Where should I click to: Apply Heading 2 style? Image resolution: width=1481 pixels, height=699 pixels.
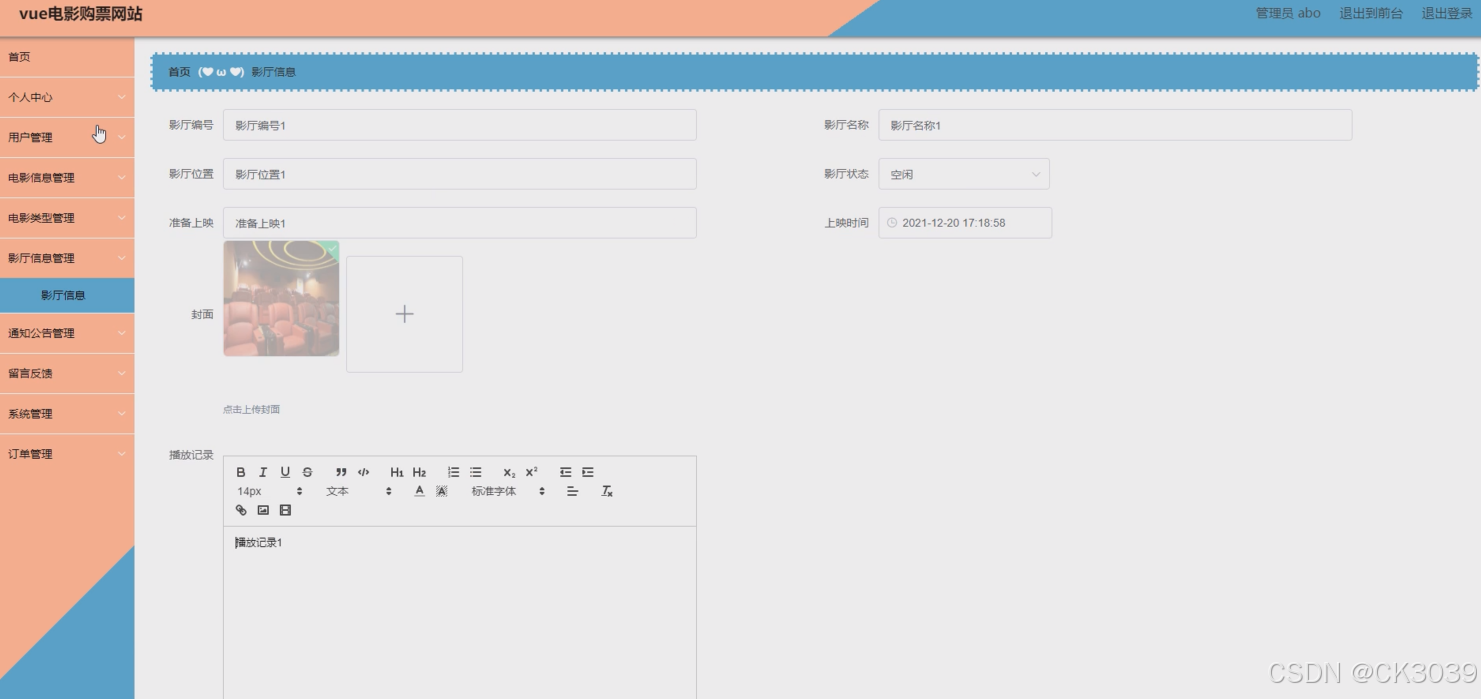point(419,472)
